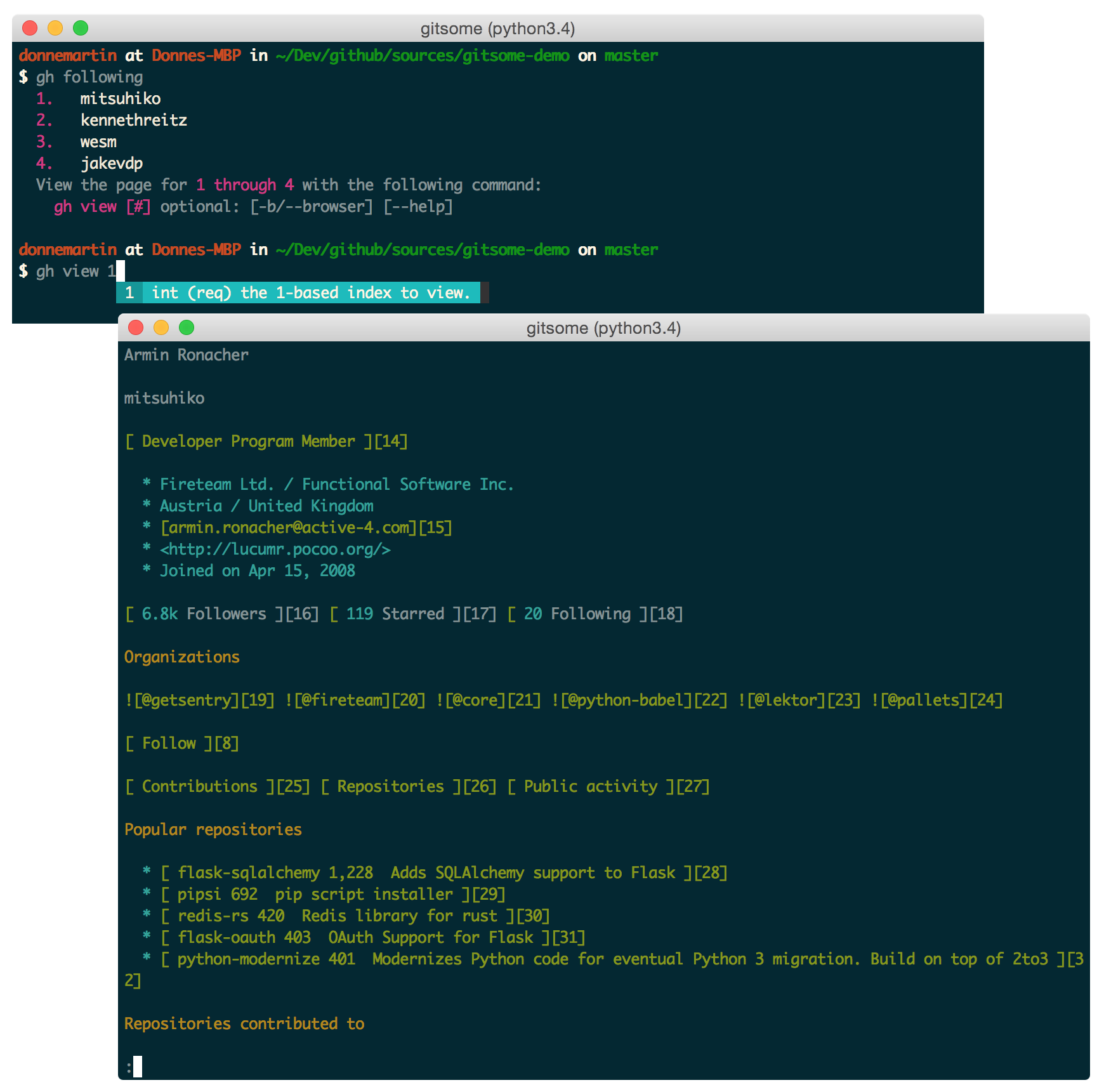Click the 'Armin Ronacher' name line

pyautogui.click(x=187, y=355)
